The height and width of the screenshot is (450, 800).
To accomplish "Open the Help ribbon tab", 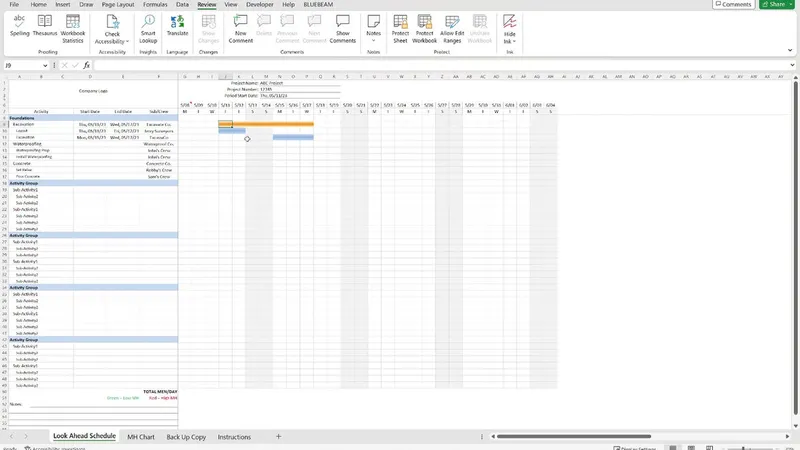I will tap(288, 4).
